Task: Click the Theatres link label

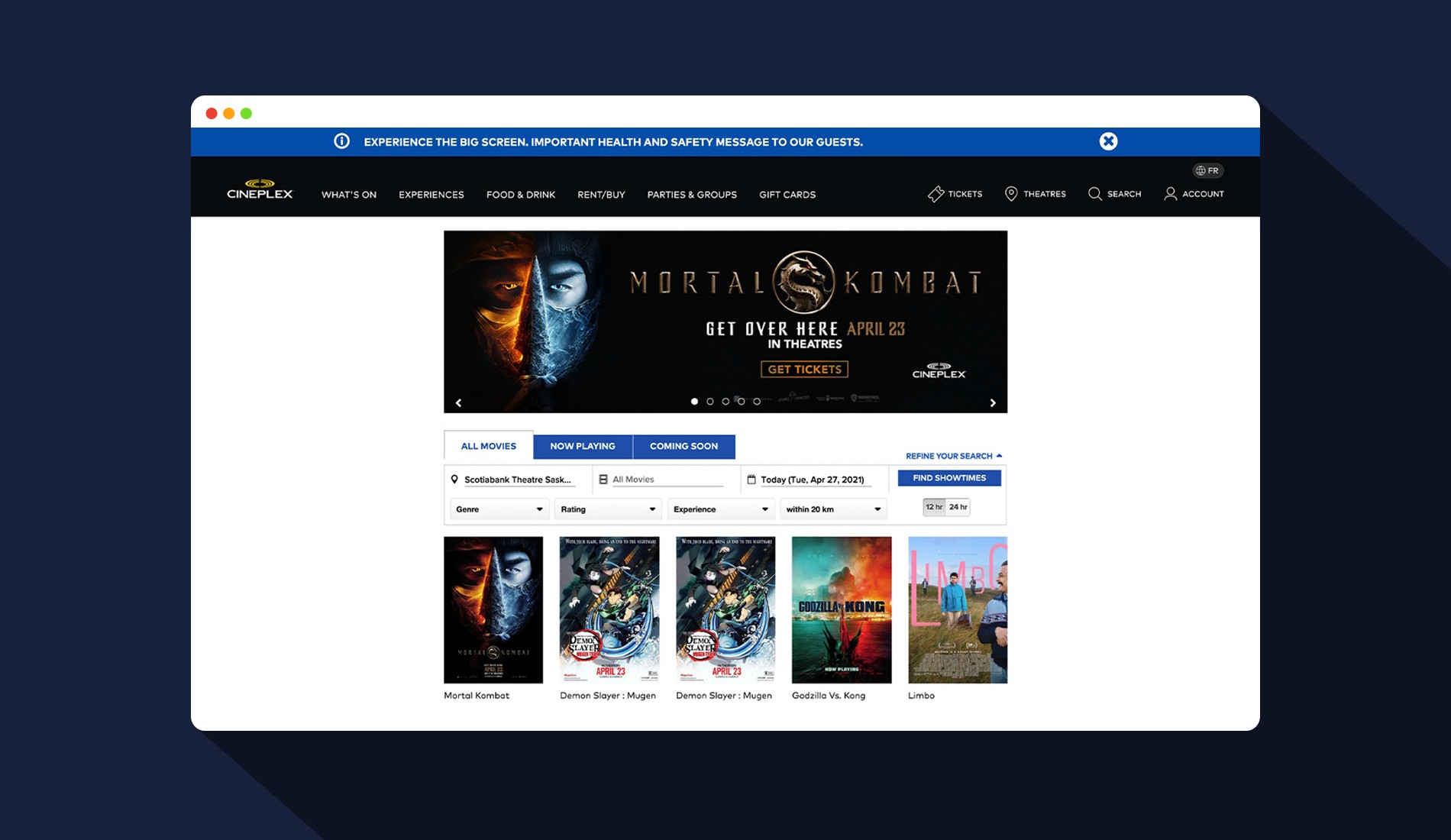Action: (x=1045, y=194)
